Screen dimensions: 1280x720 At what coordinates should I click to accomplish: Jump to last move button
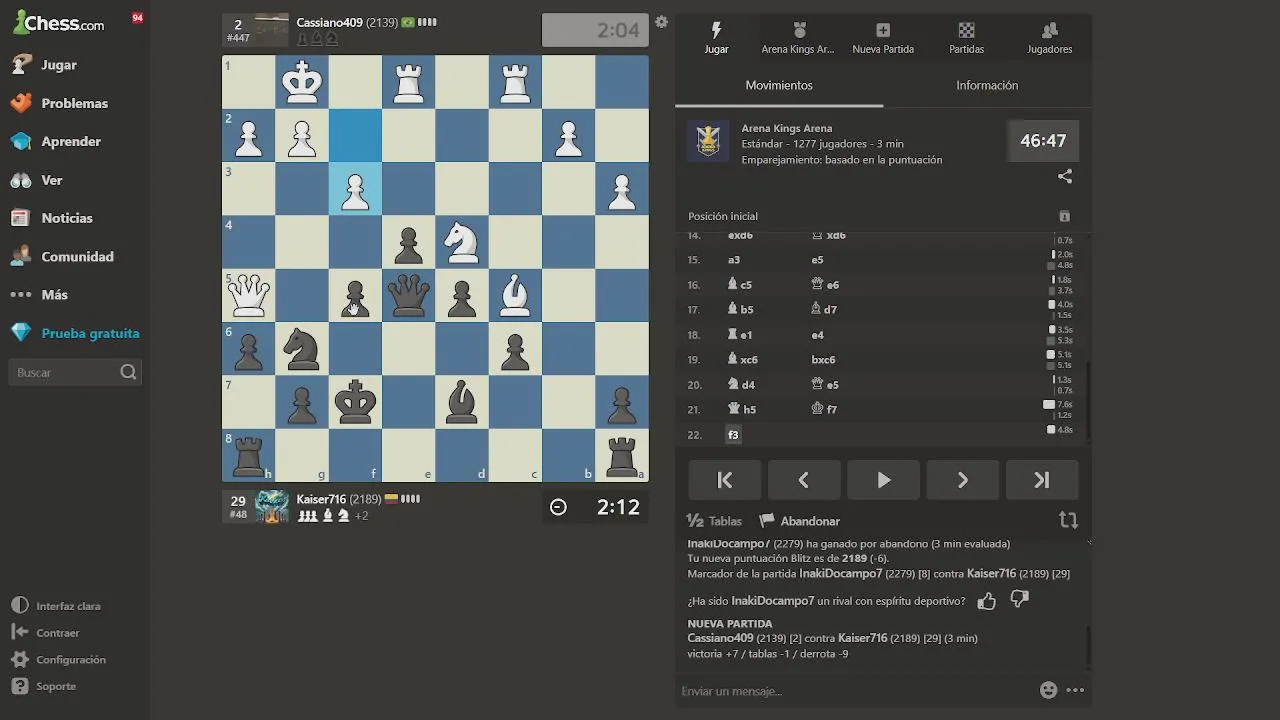coord(1042,480)
